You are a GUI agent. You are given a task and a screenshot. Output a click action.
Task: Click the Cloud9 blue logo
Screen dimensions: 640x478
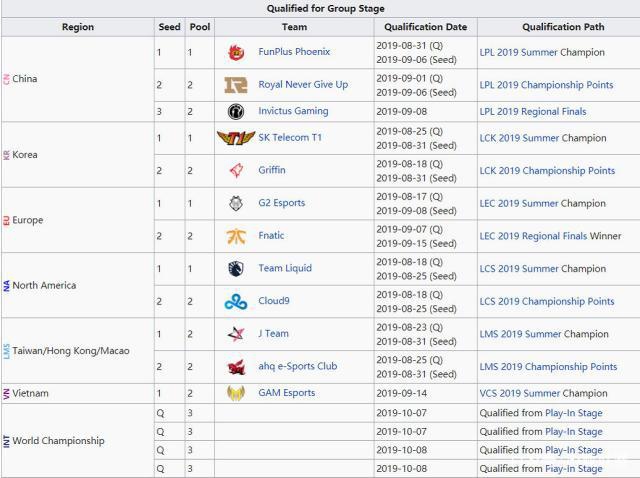[236, 302]
